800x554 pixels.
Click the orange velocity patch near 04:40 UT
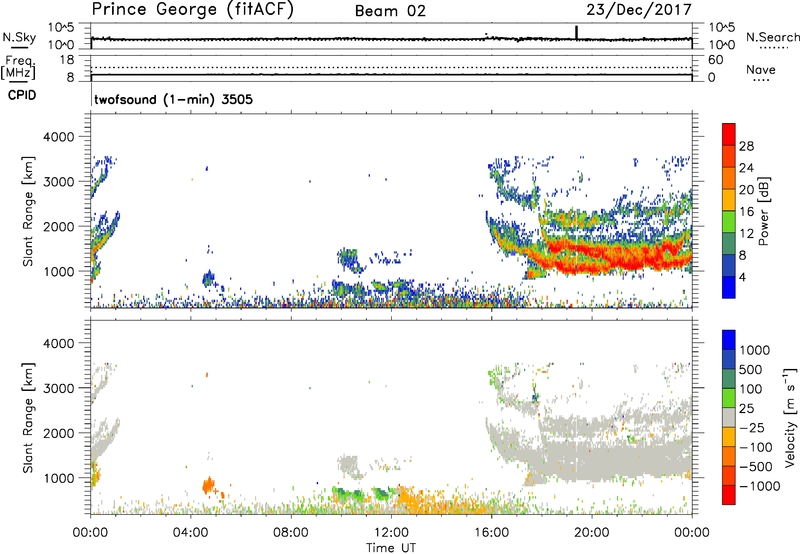pyautogui.click(x=208, y=485)
